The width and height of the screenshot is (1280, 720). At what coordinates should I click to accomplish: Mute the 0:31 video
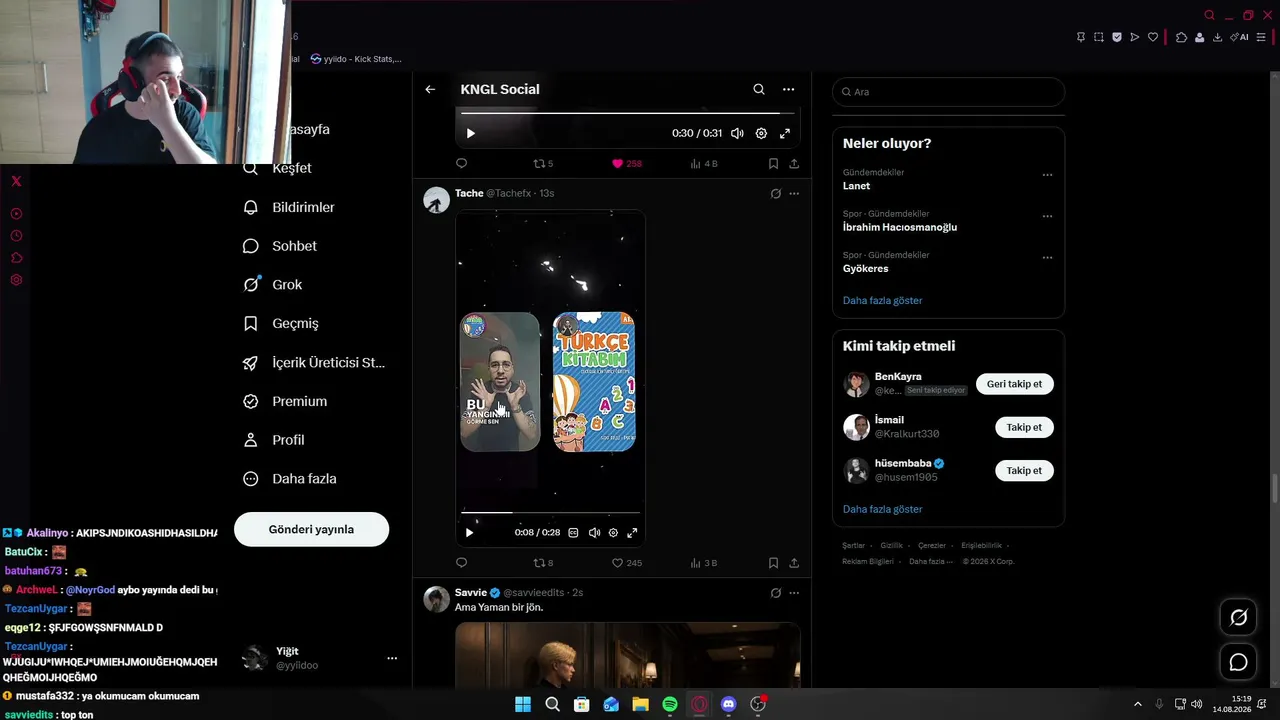737,133
